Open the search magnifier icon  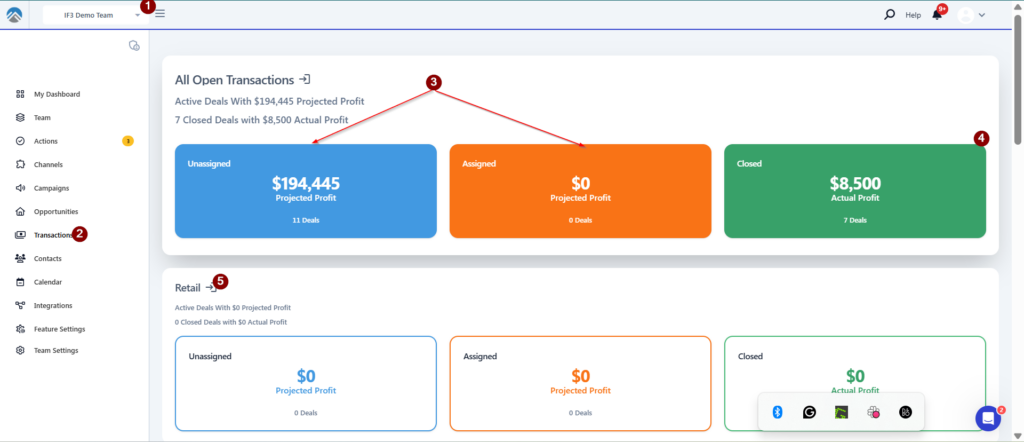click(x=889, y=14)
